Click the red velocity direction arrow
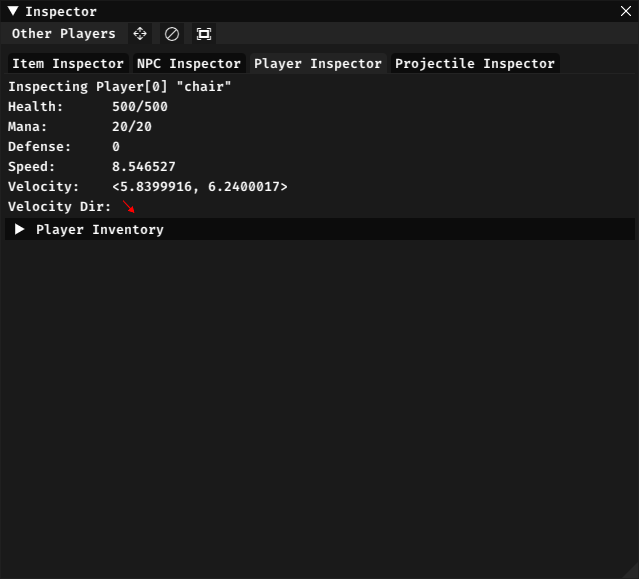Image resolution: width=639 pixels, height=579 pixels. [x=128, y=207]
